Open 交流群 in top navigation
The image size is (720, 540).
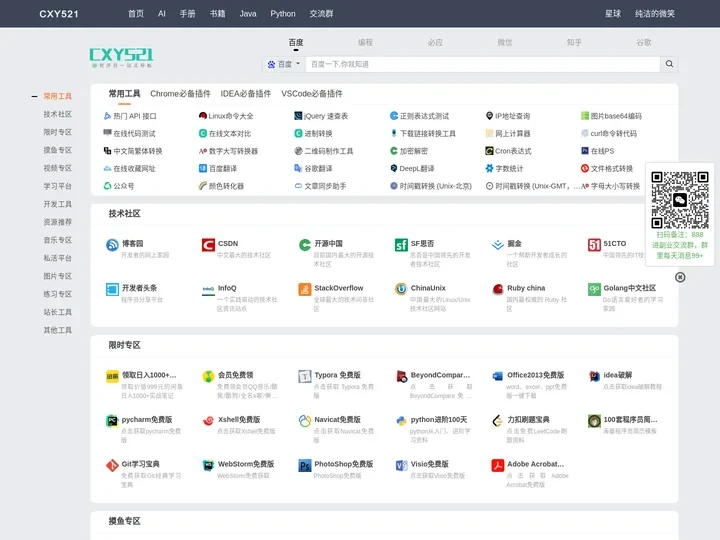321,14
